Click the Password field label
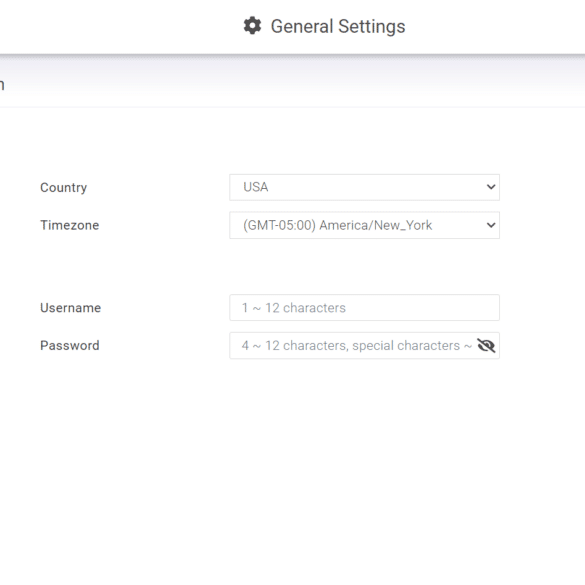The height and width of the screenshot is (585, 585). click(70, 345)
